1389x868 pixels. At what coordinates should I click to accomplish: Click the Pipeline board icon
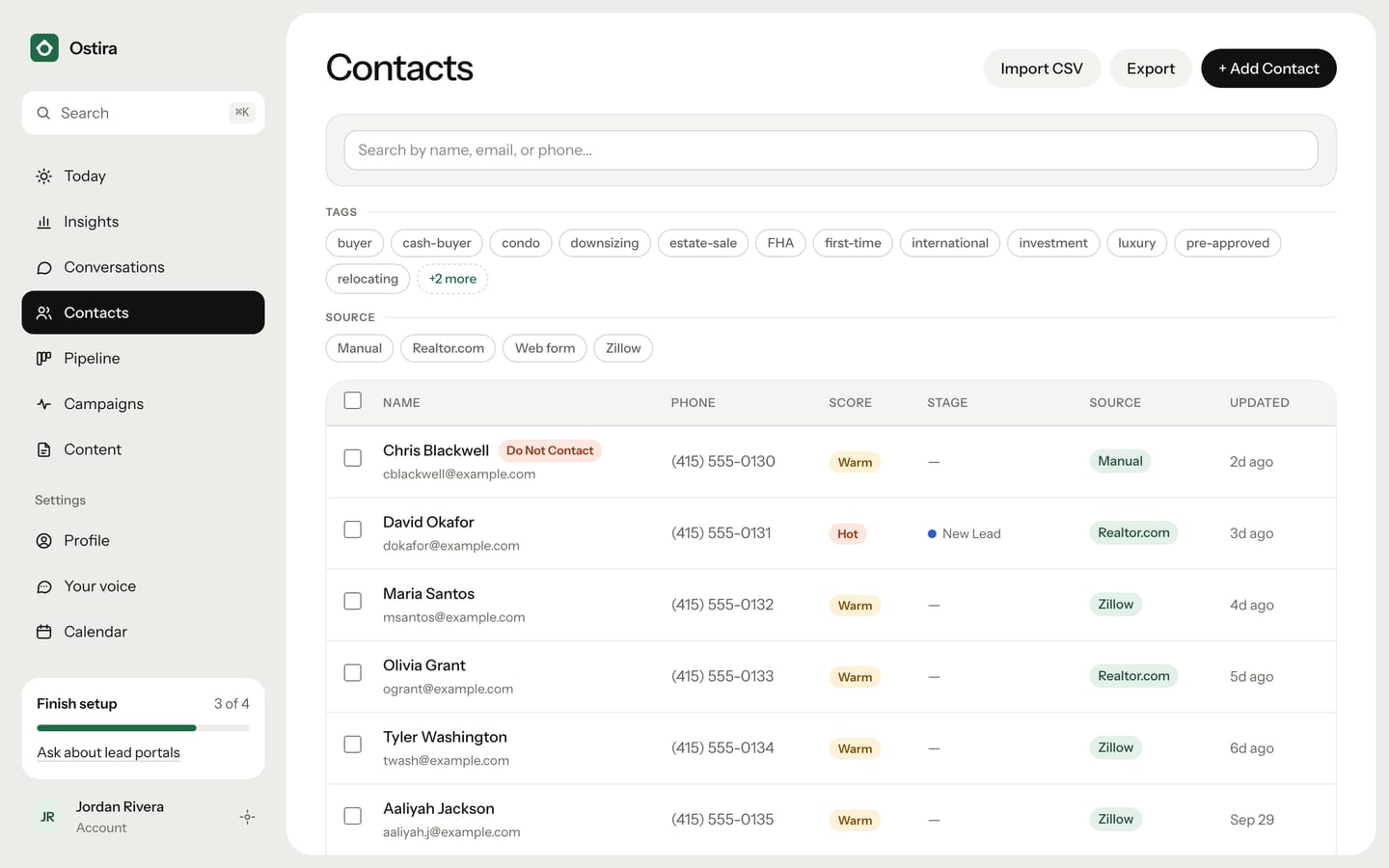(x=43, y=358)
